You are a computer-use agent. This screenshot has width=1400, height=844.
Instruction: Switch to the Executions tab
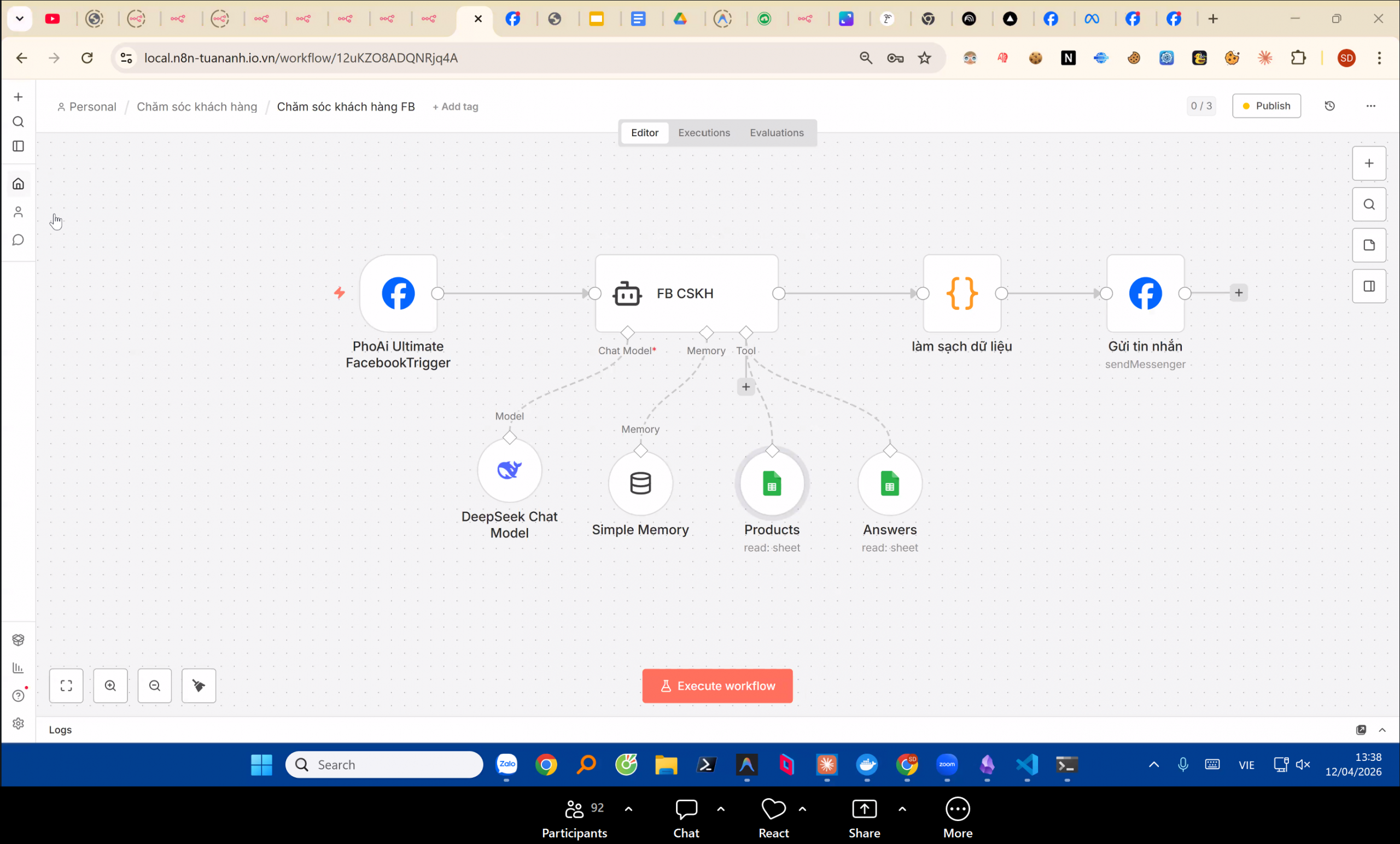point(703,132)
